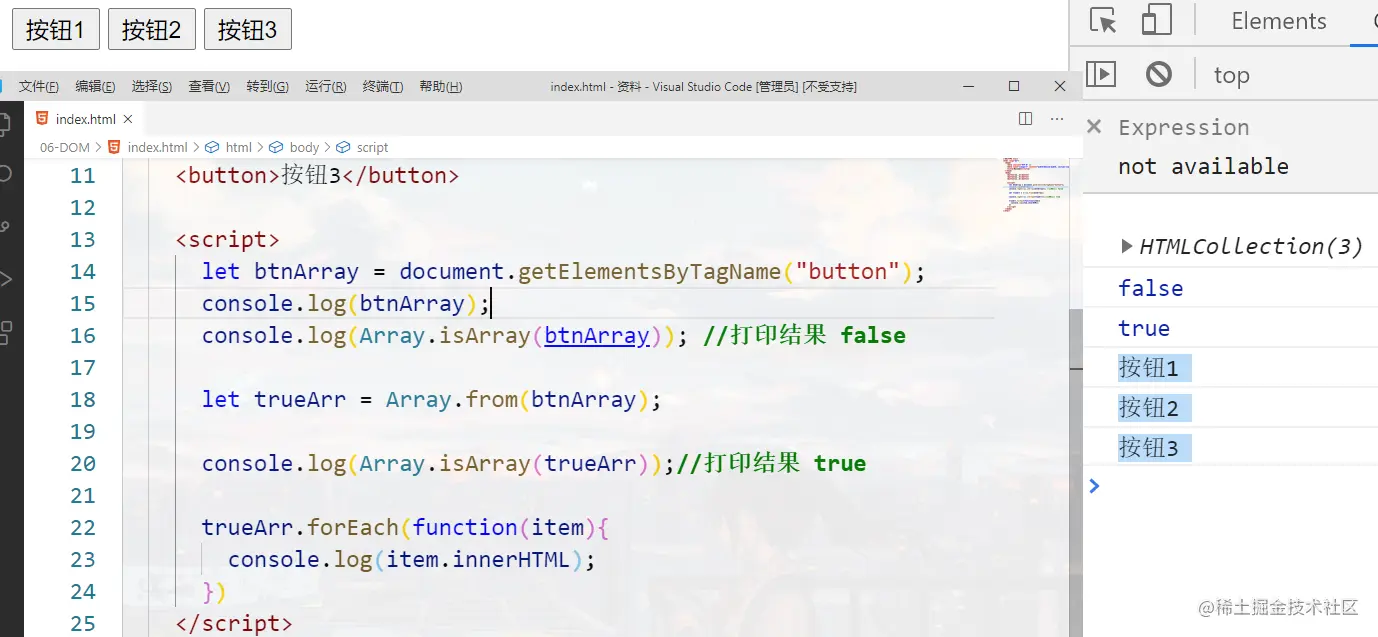Click getElementsByTagName in the code on line 14
Screen dimensions: 1378x637
650,271
